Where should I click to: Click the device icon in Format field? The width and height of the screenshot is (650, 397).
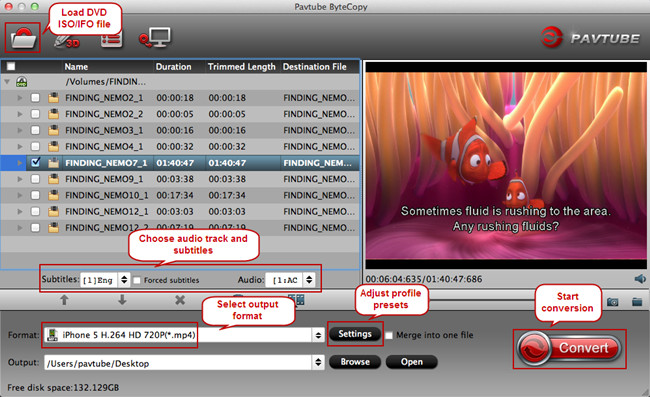(x=52, y=335)
